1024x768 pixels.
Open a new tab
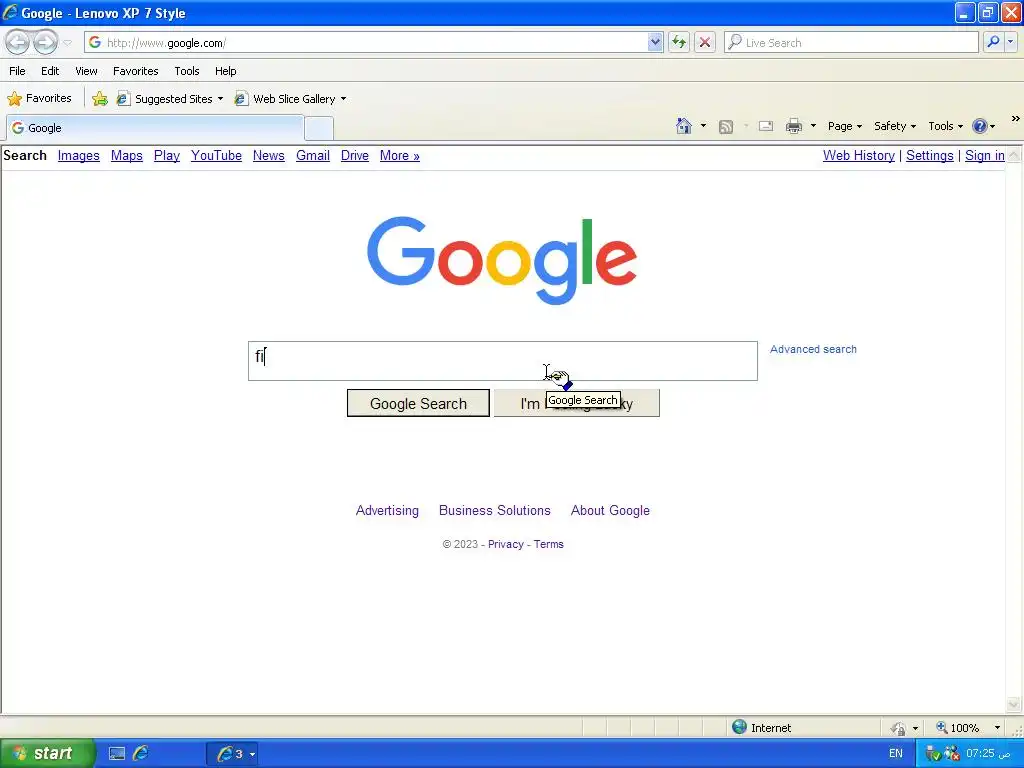pos(319,129)
